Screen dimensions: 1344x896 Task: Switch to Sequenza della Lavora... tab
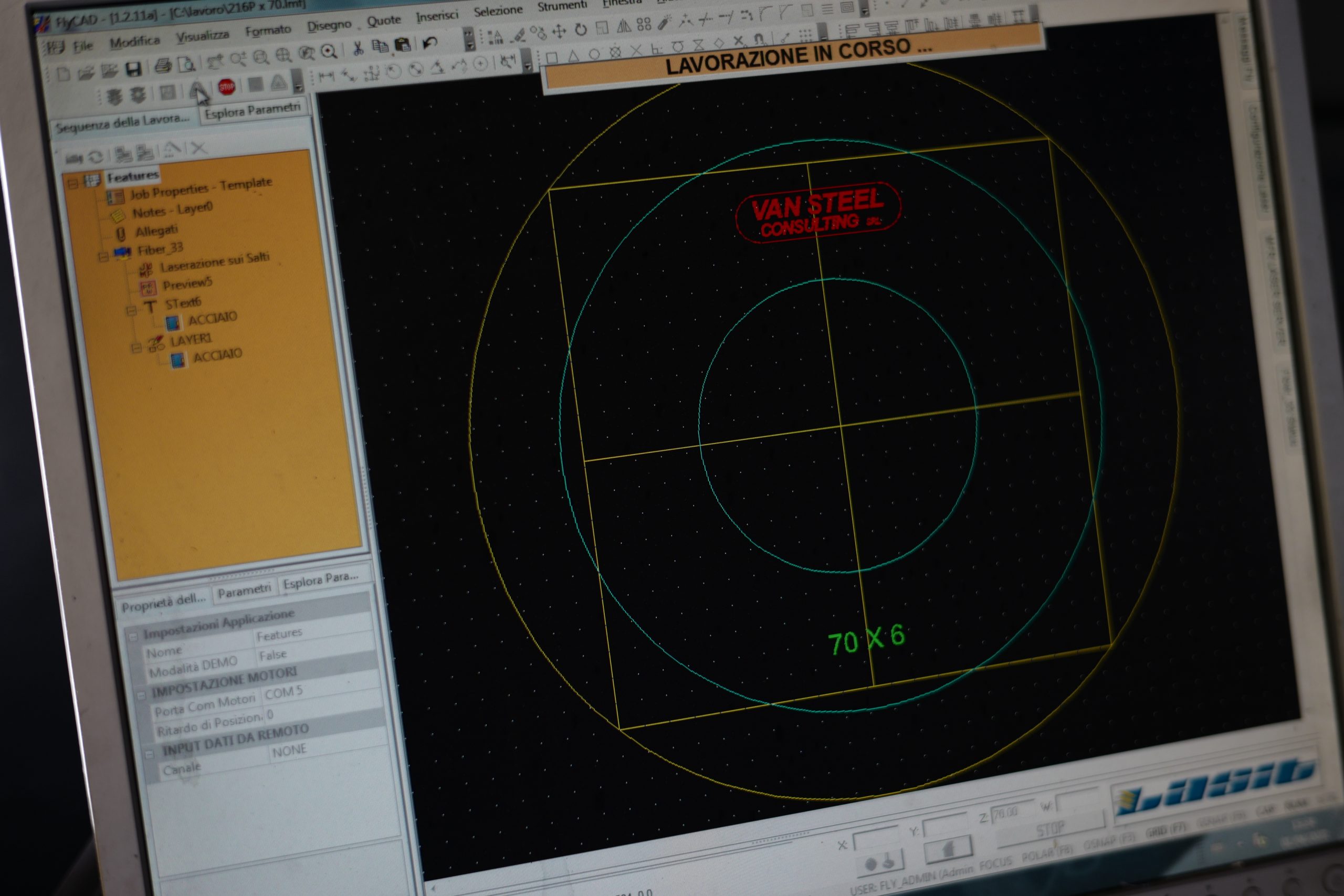(122, 124)
